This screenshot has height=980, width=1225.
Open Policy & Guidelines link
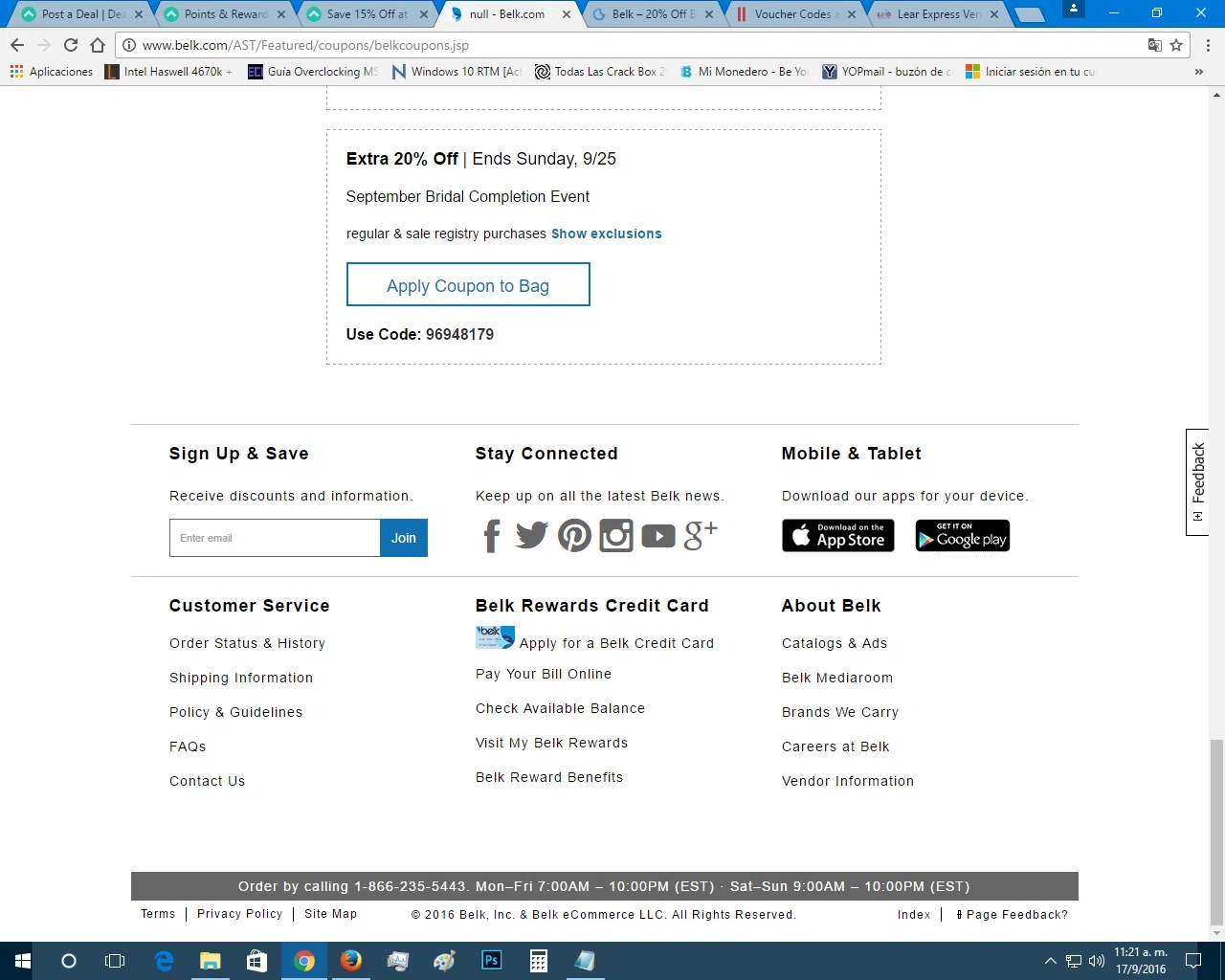click(235, 712)
